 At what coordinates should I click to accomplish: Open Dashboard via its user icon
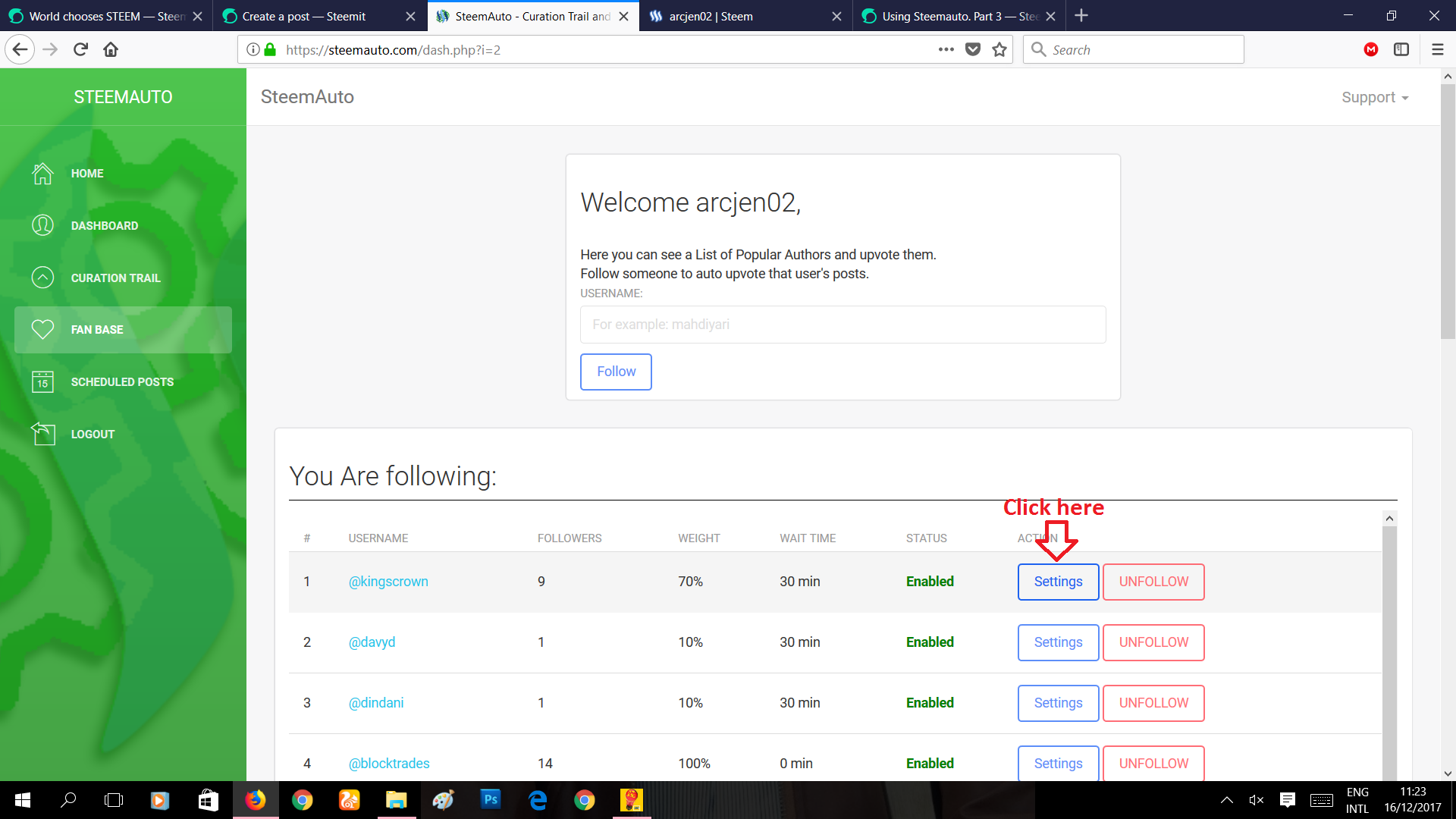[x=42, y=225]
